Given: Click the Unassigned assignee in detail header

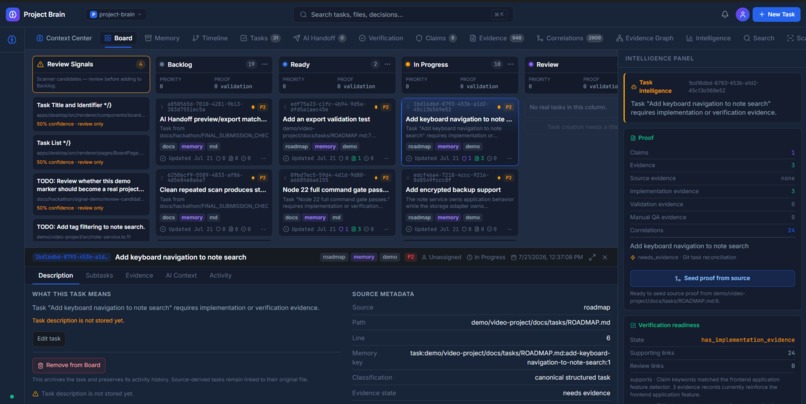Looking at the screenshot, I should pos(441,257).
